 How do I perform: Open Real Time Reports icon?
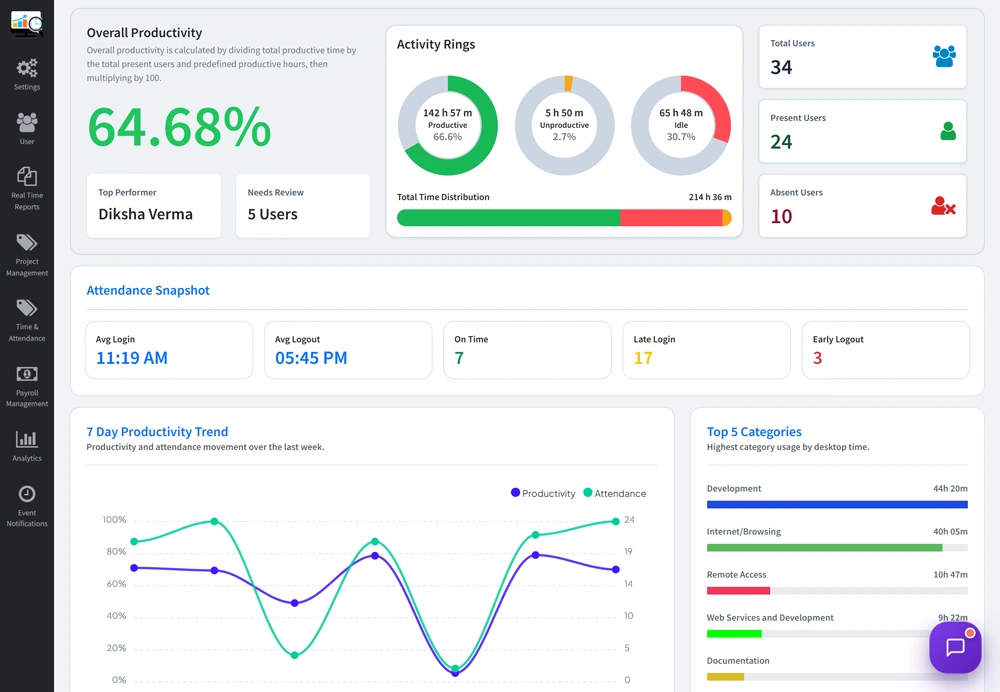point(27,176)
